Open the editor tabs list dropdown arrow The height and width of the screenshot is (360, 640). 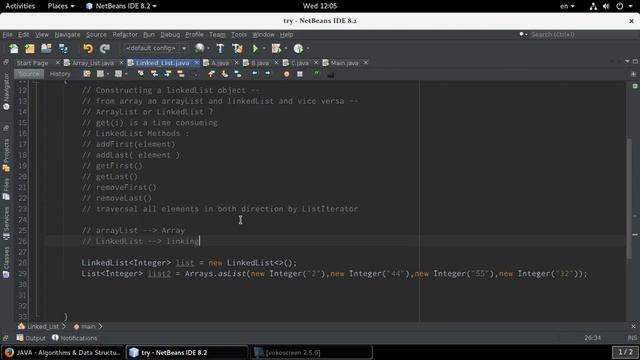point(627,62)
